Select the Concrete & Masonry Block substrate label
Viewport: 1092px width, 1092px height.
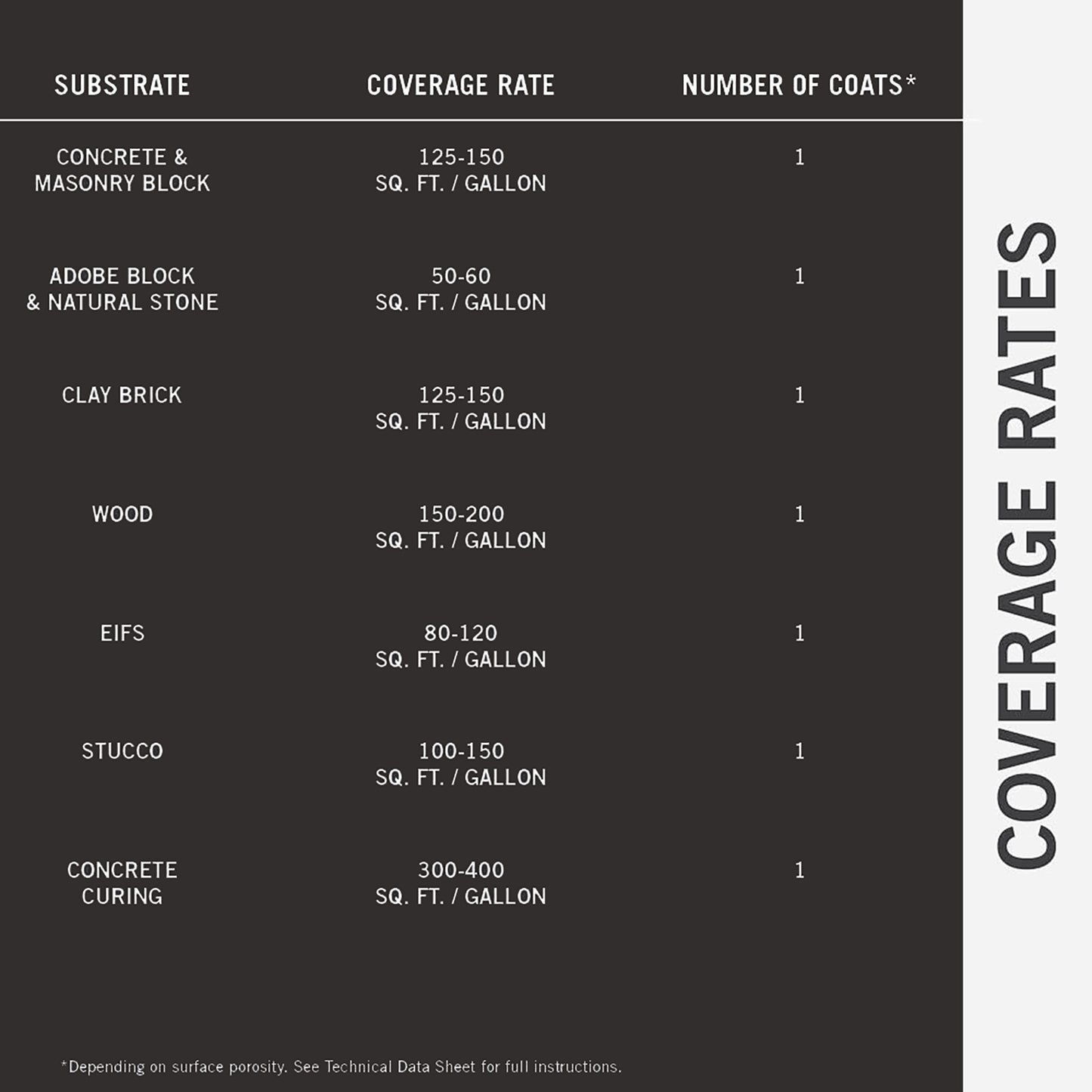[122, 170]
